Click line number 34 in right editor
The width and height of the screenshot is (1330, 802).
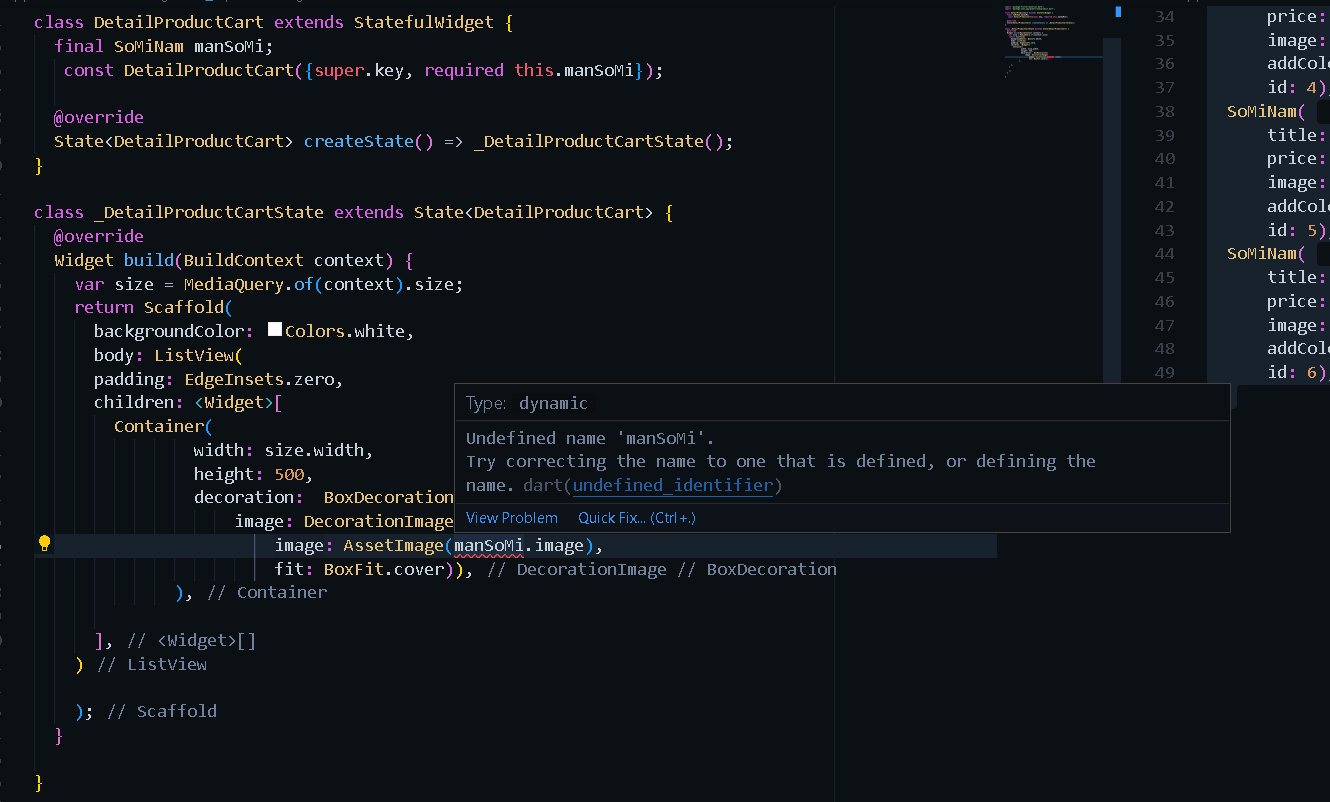pyautogui.click(x=1164, y=17)
